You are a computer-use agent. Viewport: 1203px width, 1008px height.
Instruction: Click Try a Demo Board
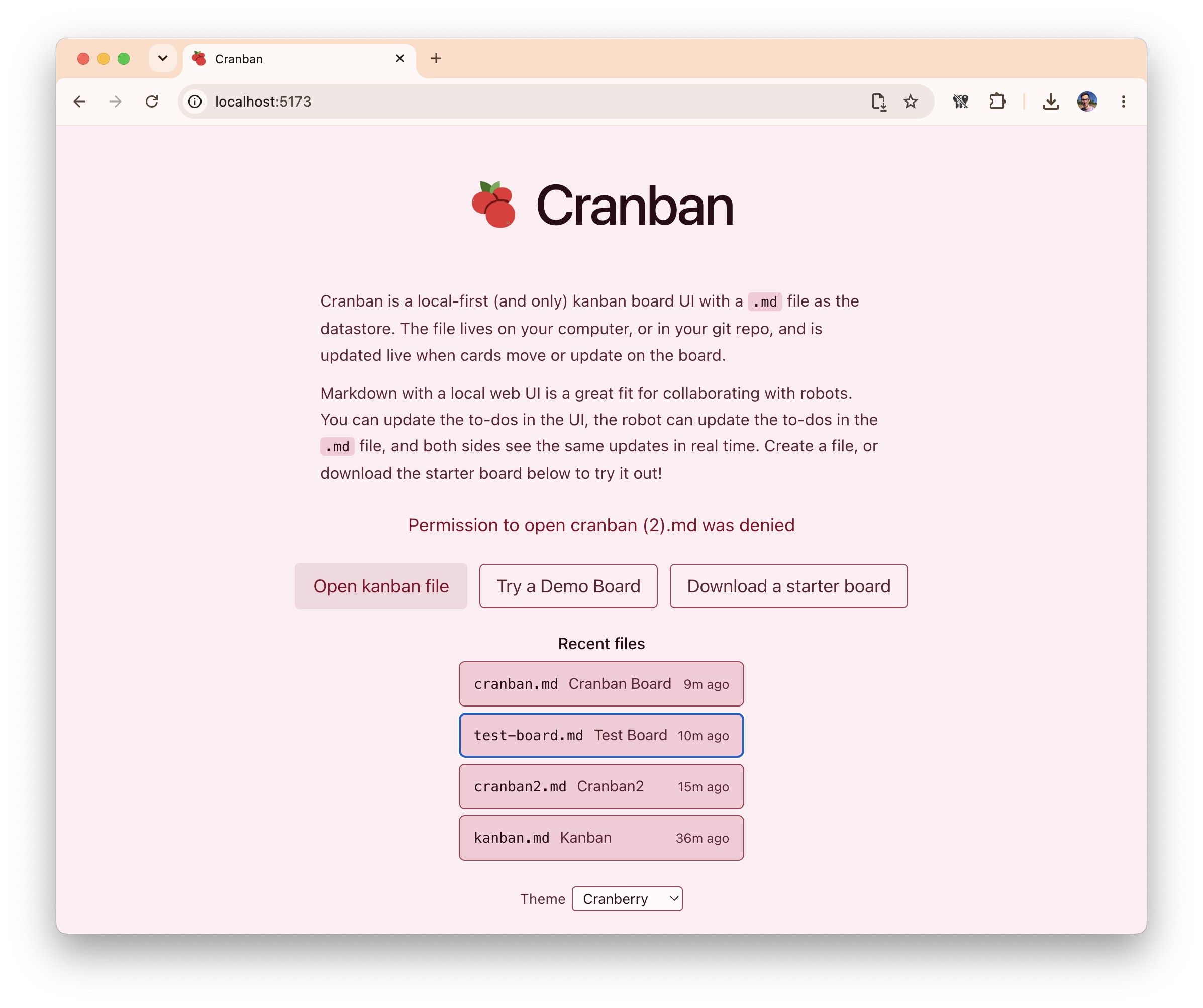click(568, 586)
